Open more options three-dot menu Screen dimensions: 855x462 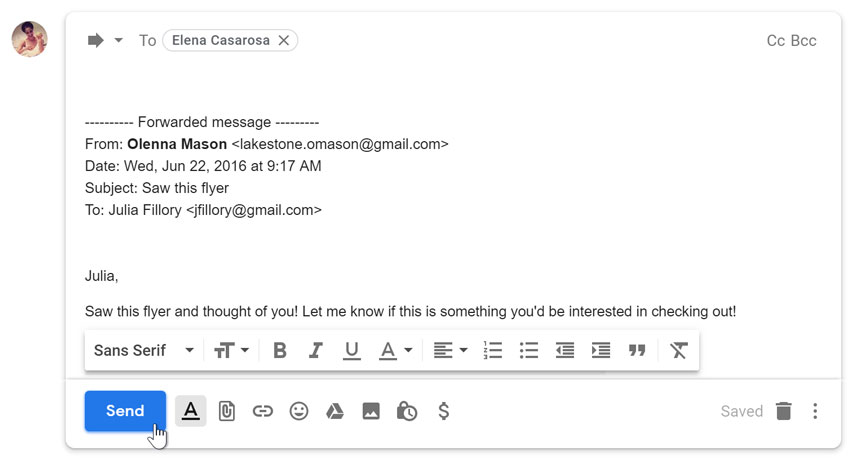click(815, 411)
